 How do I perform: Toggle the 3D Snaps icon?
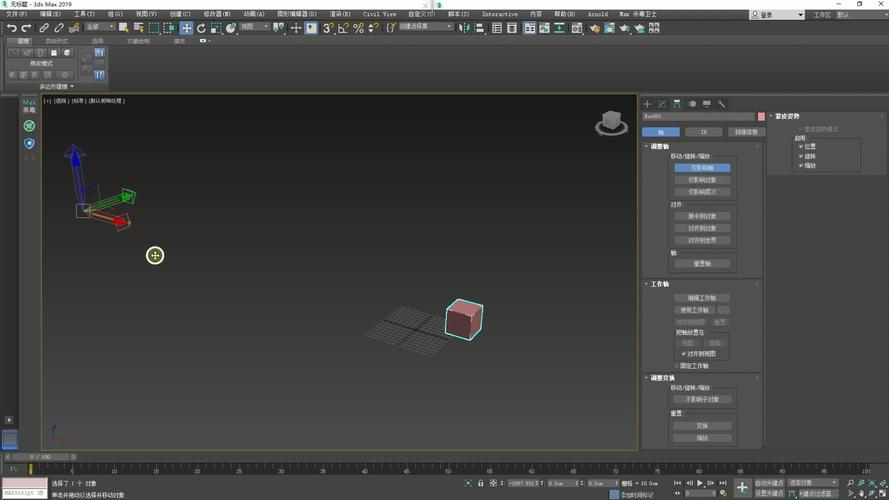coord(328,28)
